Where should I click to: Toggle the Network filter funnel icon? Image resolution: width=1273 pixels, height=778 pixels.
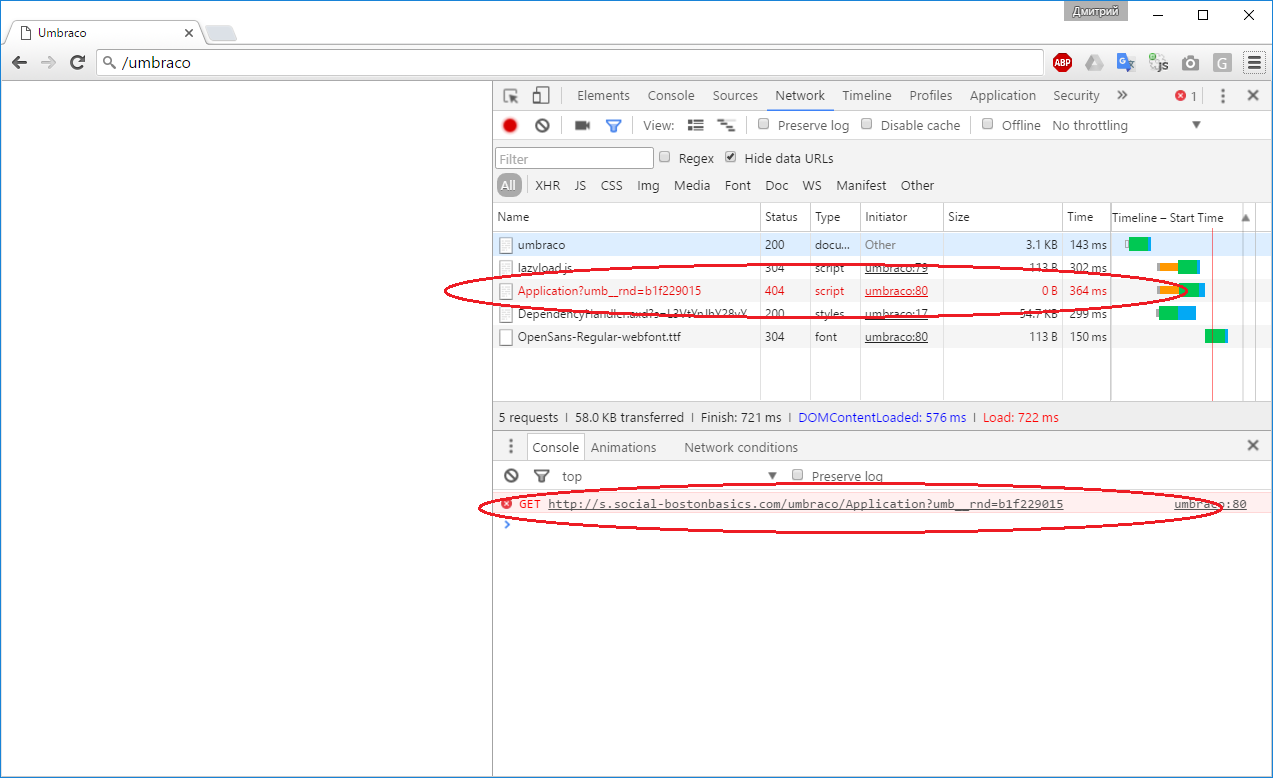click(614, 126)
